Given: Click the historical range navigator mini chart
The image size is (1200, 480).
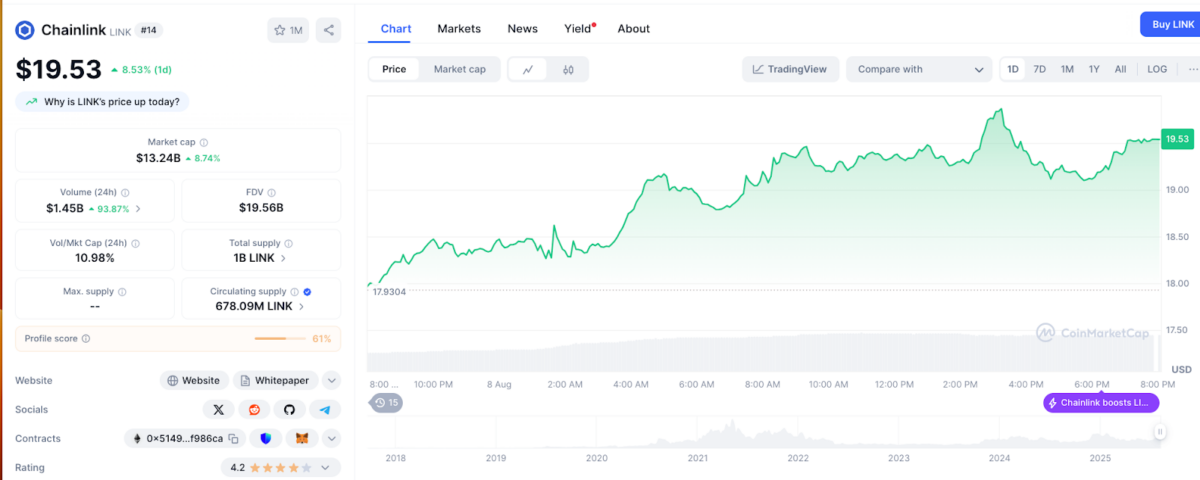Looking at the screenshot, I should point(766,432).
